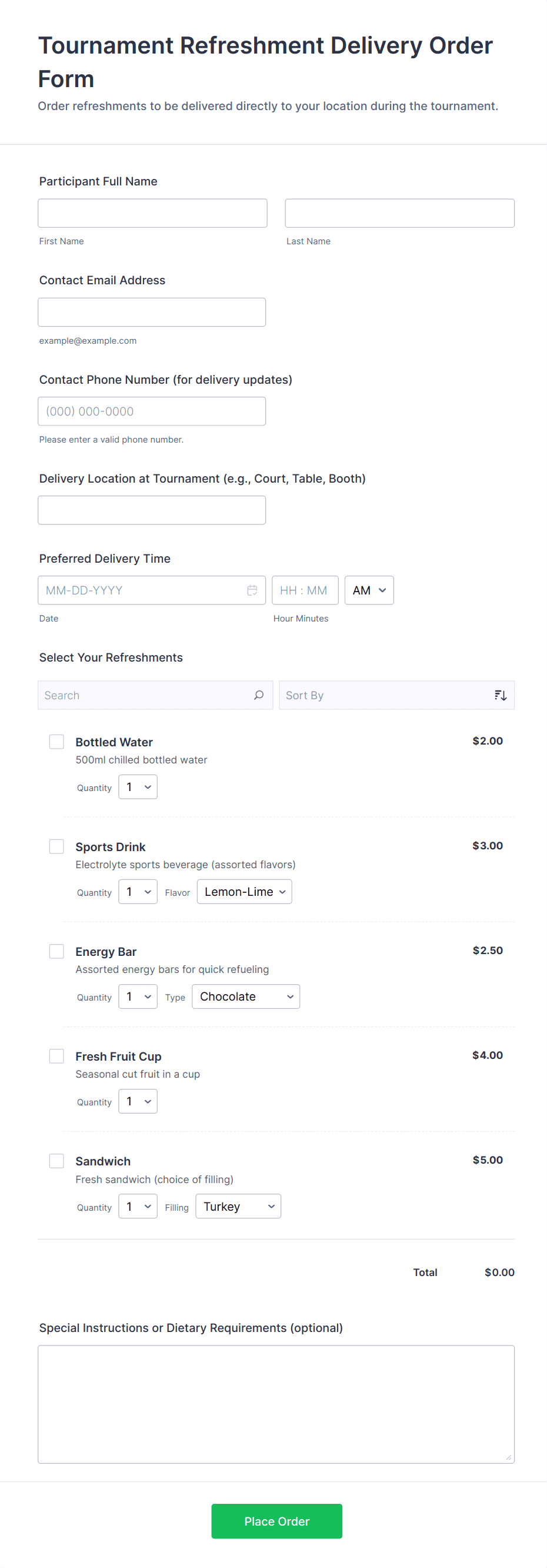Tick the Energy Bar checkbox
Image resolution: width=547 pixels, height=1568 pixels.
[56, 950]
